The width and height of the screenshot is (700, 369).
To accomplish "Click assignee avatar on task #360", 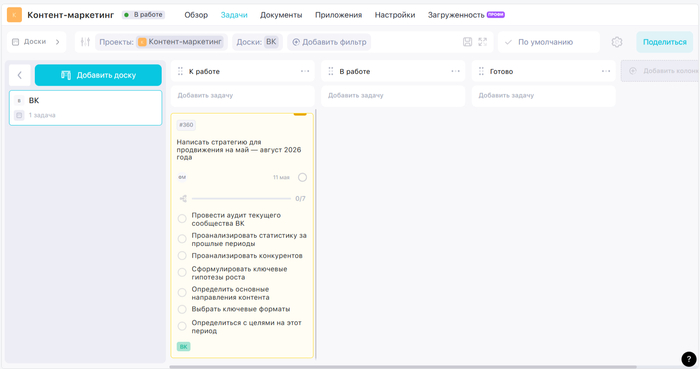I will pyautogui.click(x=182, y=177).
